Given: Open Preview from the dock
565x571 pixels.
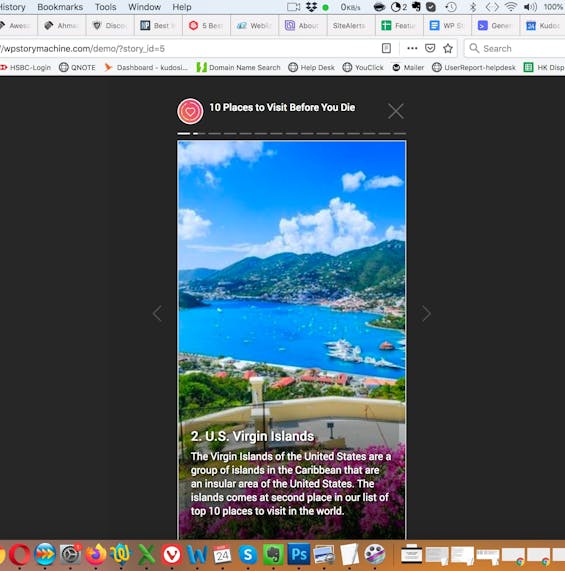Looking at the screenshot, I should [x=324, y=555].
